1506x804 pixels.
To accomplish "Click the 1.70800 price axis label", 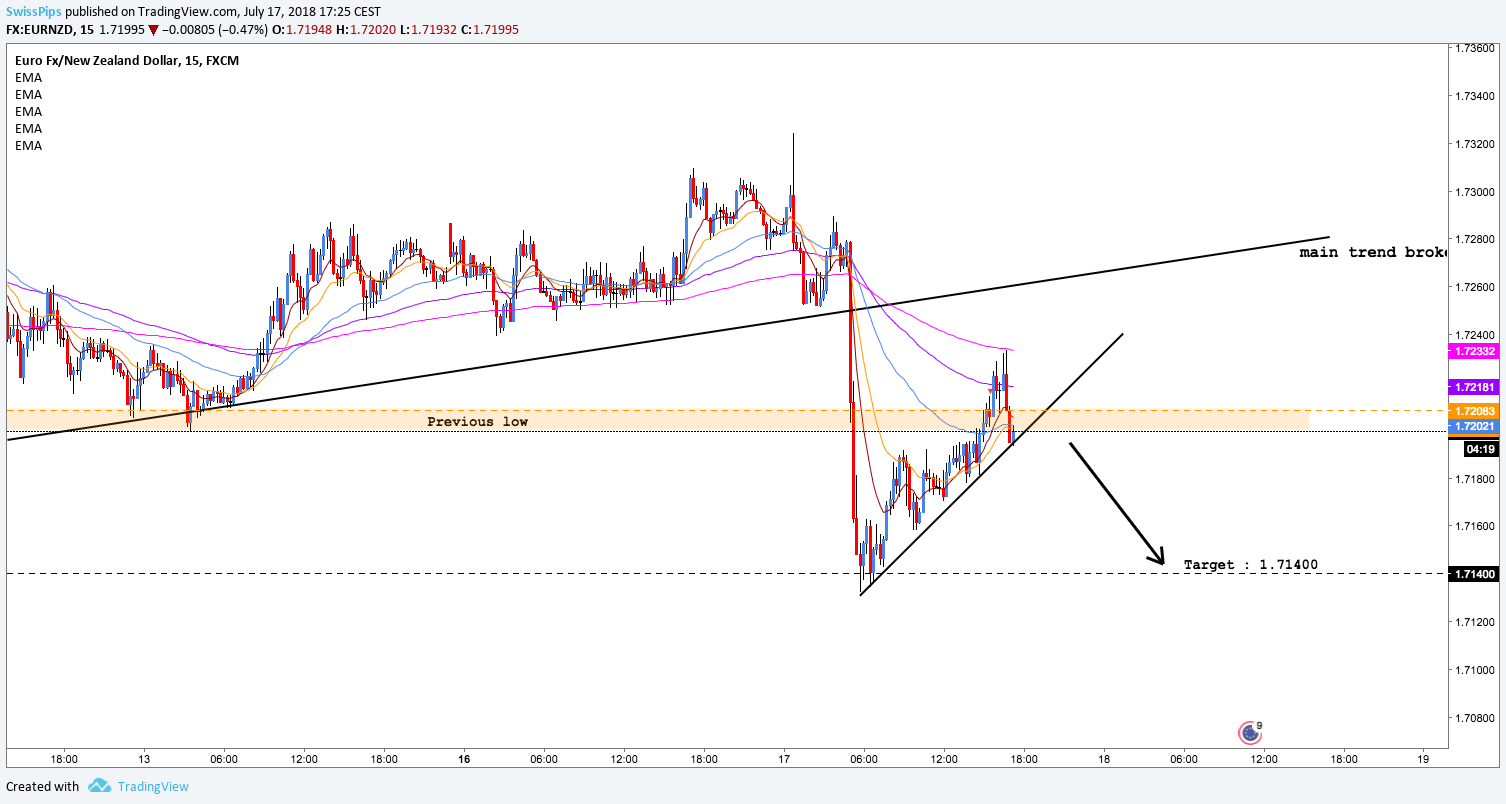I will tap(1475, 718).
